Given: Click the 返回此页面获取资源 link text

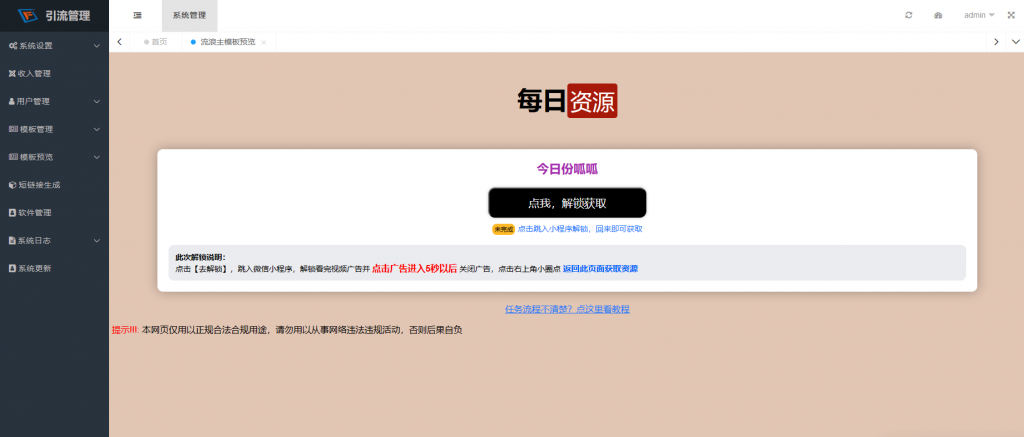Looking at the screenshot, I should (600, 268).
